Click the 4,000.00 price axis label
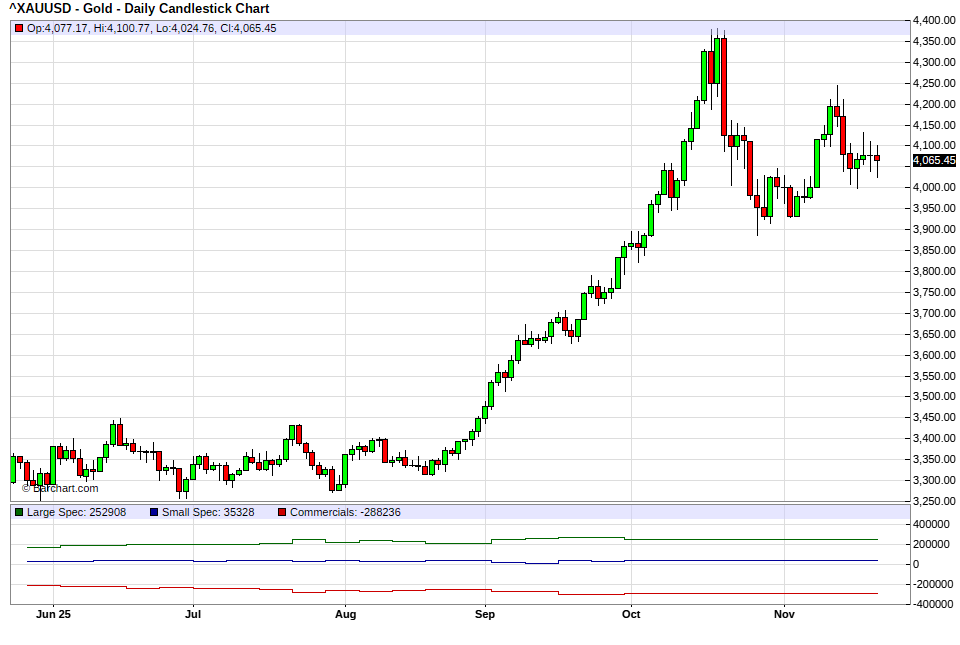This screenshot has width=960, height=645. (x=934, y=187)
